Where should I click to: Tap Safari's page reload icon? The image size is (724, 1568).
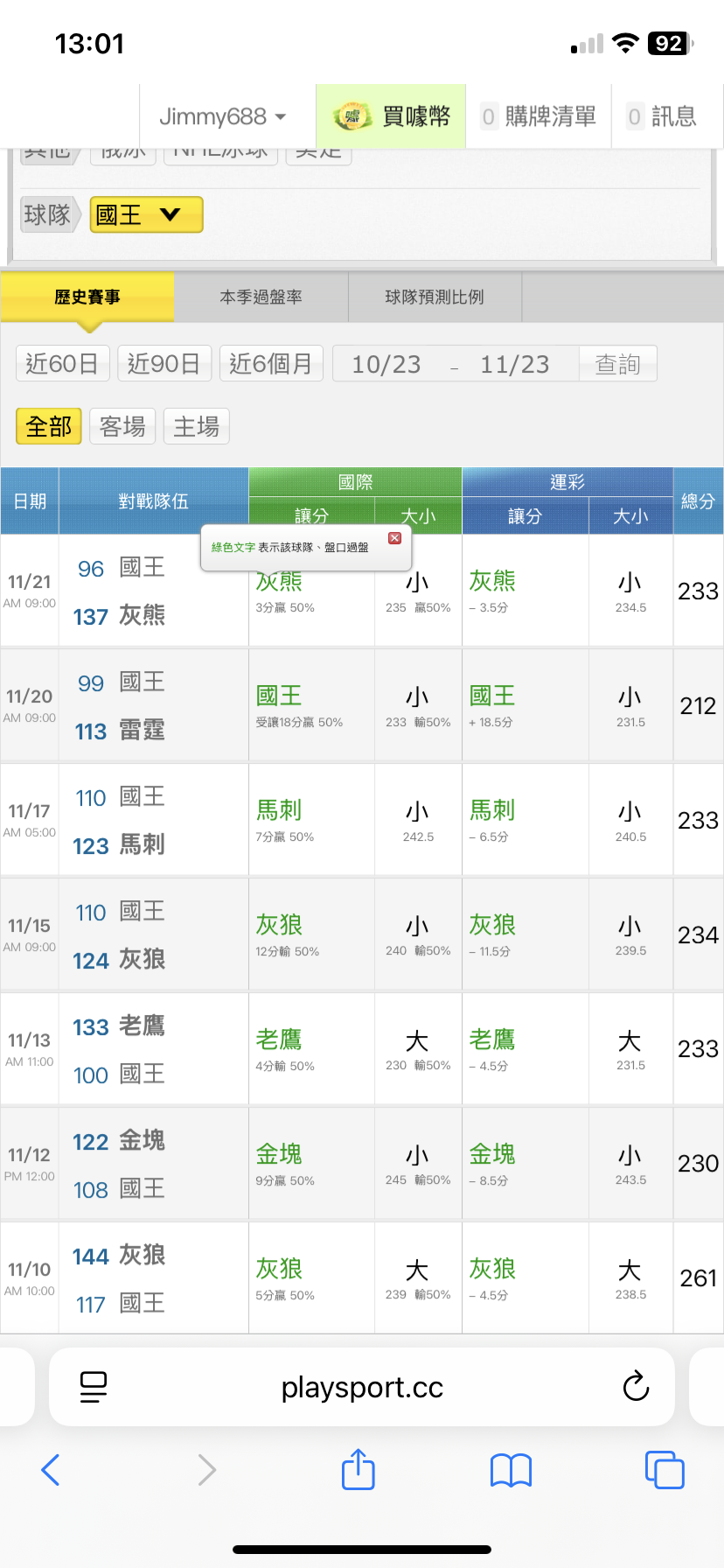click(x=636, y=1386)
